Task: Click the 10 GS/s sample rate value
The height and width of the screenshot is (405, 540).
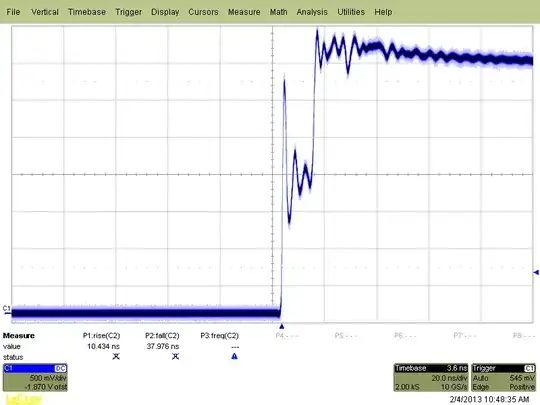Action: [x=454, y=387]
